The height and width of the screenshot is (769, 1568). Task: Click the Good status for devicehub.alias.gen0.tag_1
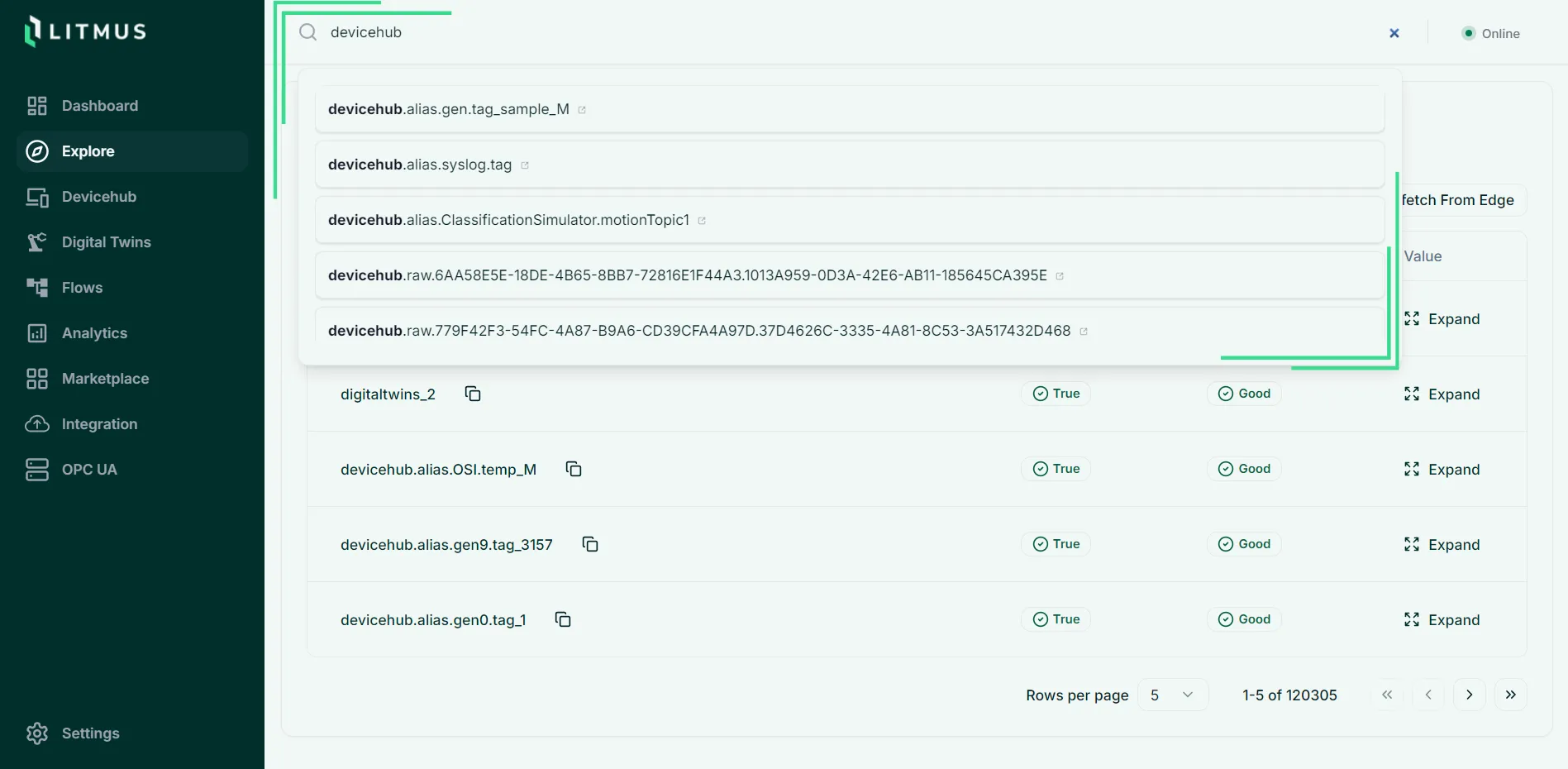tap(1244, 619)
